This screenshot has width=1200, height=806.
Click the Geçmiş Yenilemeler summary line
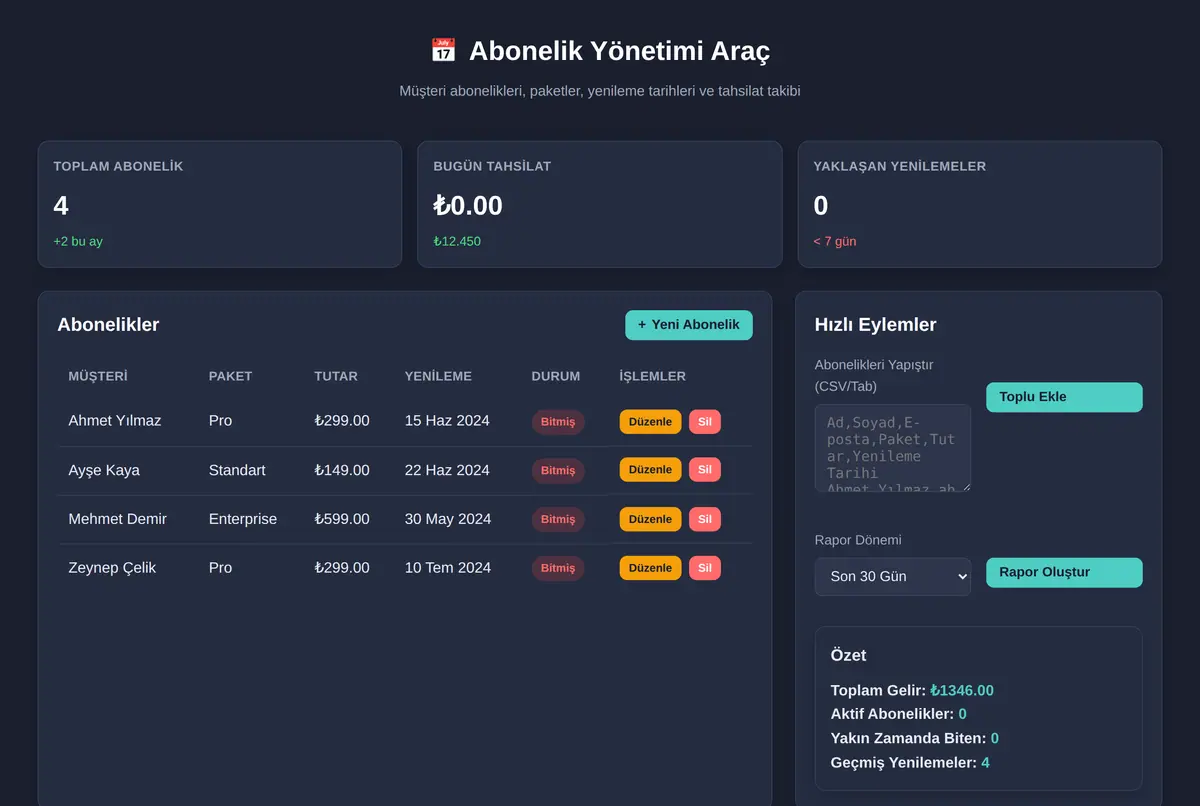(x=910, y=763)
